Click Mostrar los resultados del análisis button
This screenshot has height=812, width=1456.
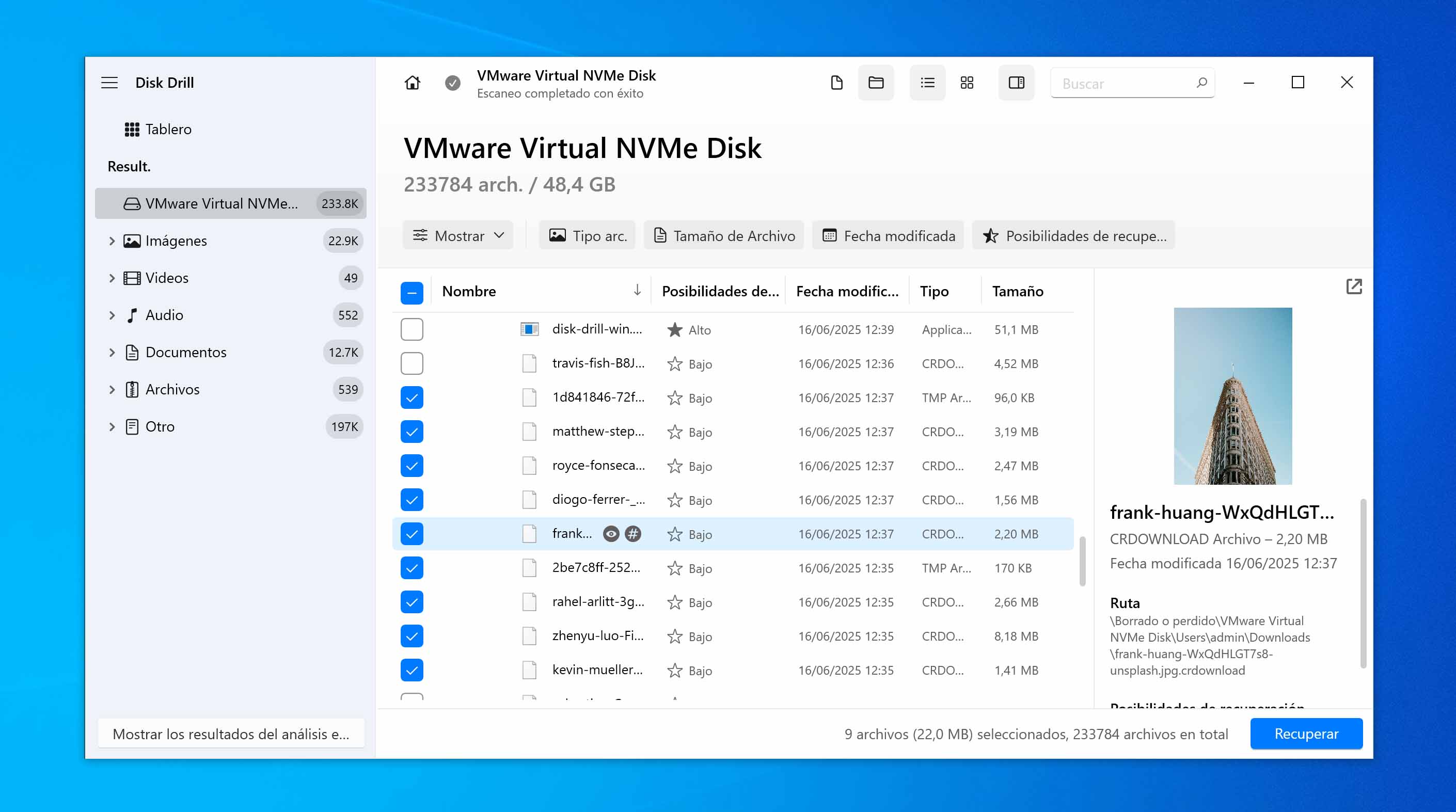click(x=231, y=734)
